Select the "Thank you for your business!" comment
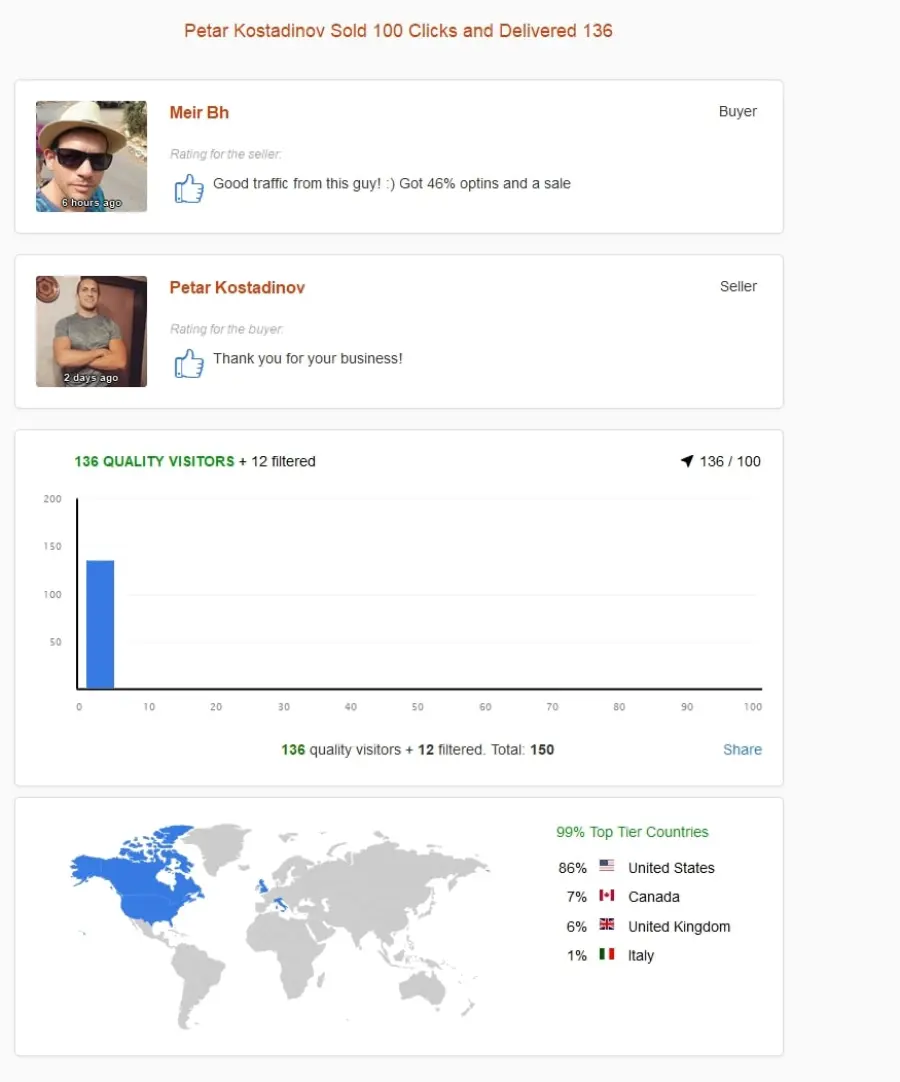Screen dimensions: 900x1082 pyautogui.click(x=308, y=359)
